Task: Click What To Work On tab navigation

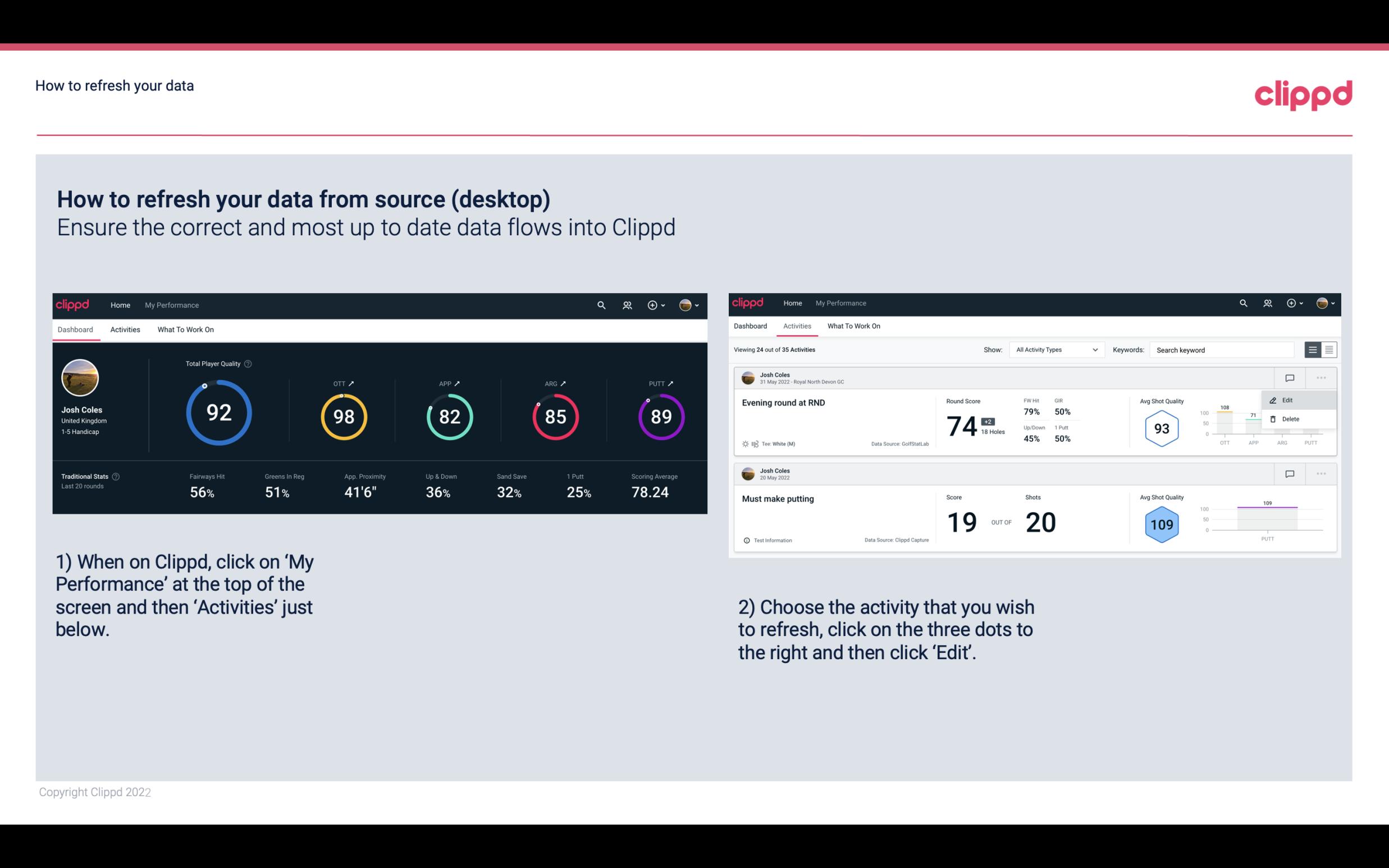Action: 185,329
